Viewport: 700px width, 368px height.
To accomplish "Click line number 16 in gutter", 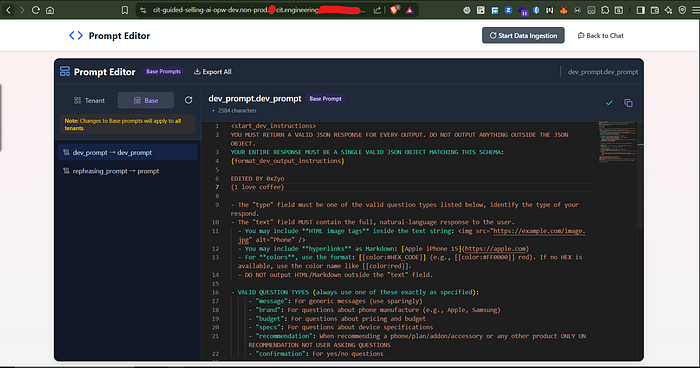I will point(216,293).
